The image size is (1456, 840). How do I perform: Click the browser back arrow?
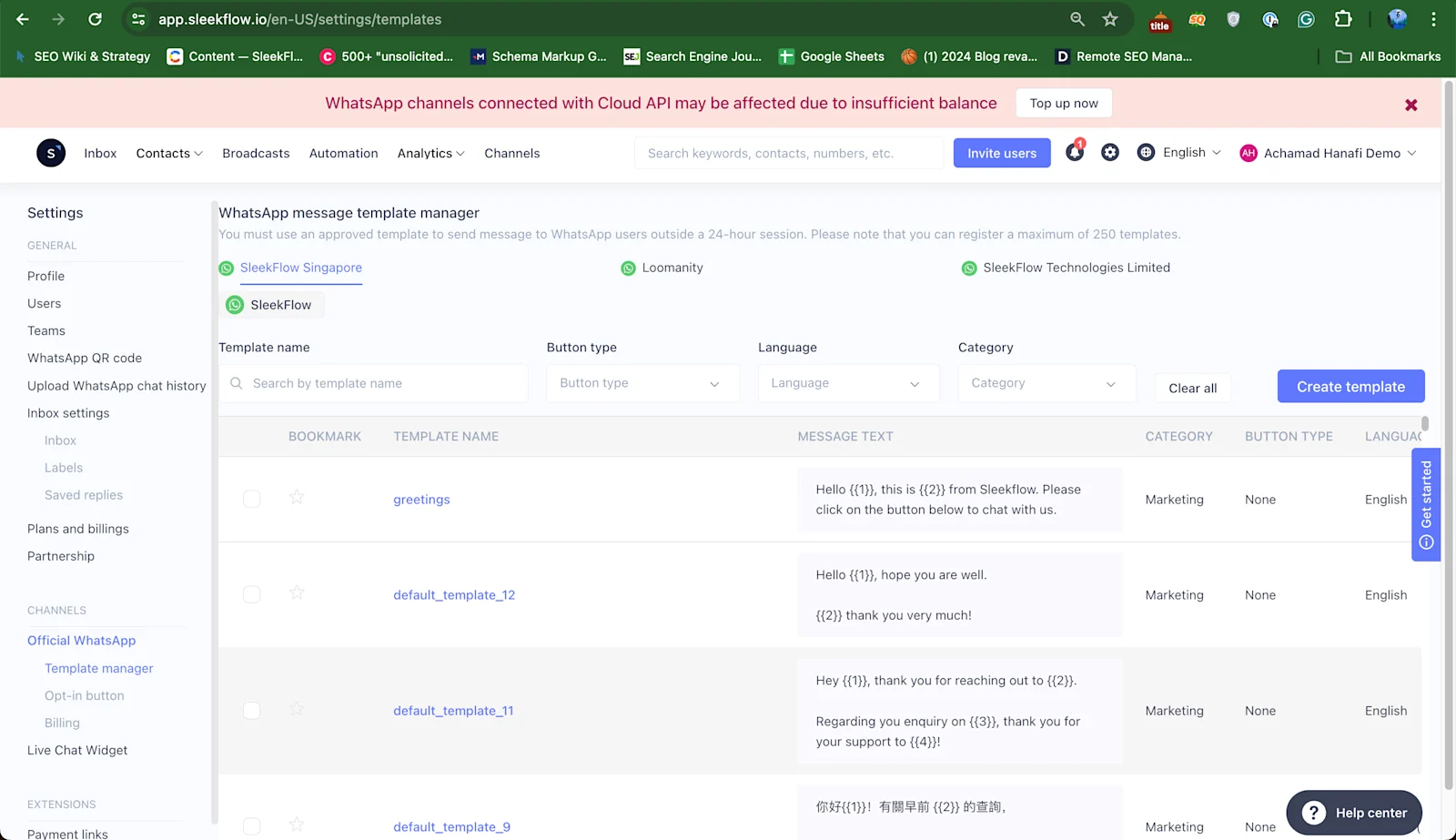click(x=23, y=19)
